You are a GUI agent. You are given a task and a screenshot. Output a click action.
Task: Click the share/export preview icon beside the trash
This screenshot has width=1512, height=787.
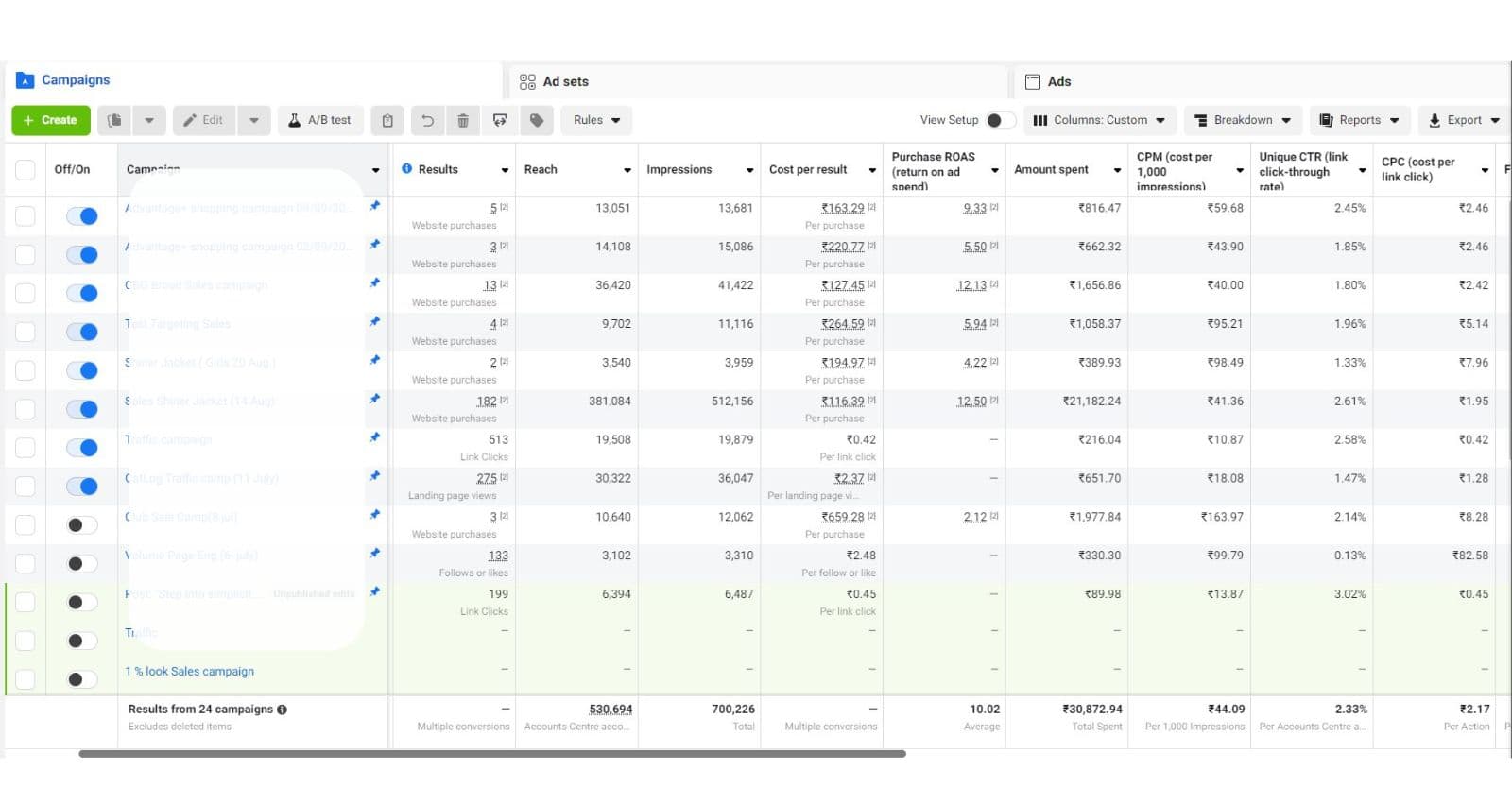point(500,120)
